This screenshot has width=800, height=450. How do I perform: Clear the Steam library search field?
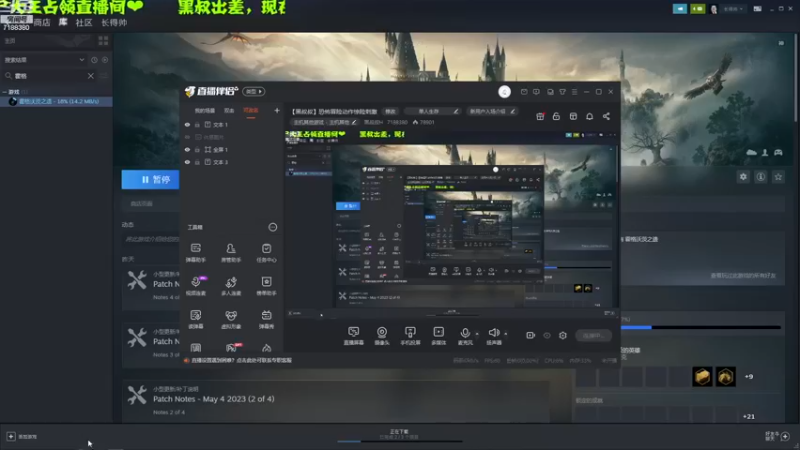pyautogui.click(x=90, y=76)
